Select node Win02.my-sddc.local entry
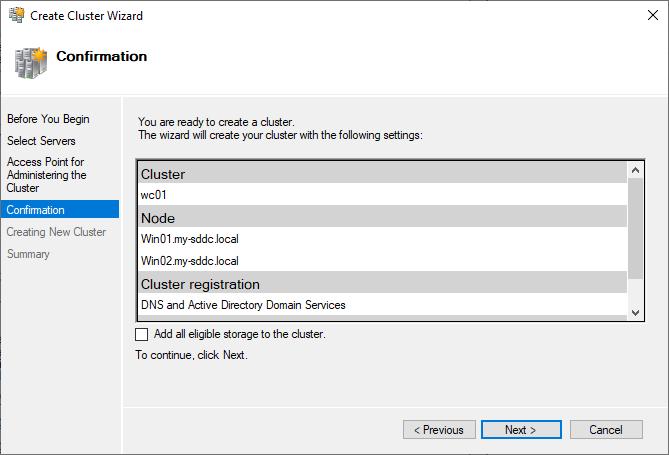 tap(190, 261)
